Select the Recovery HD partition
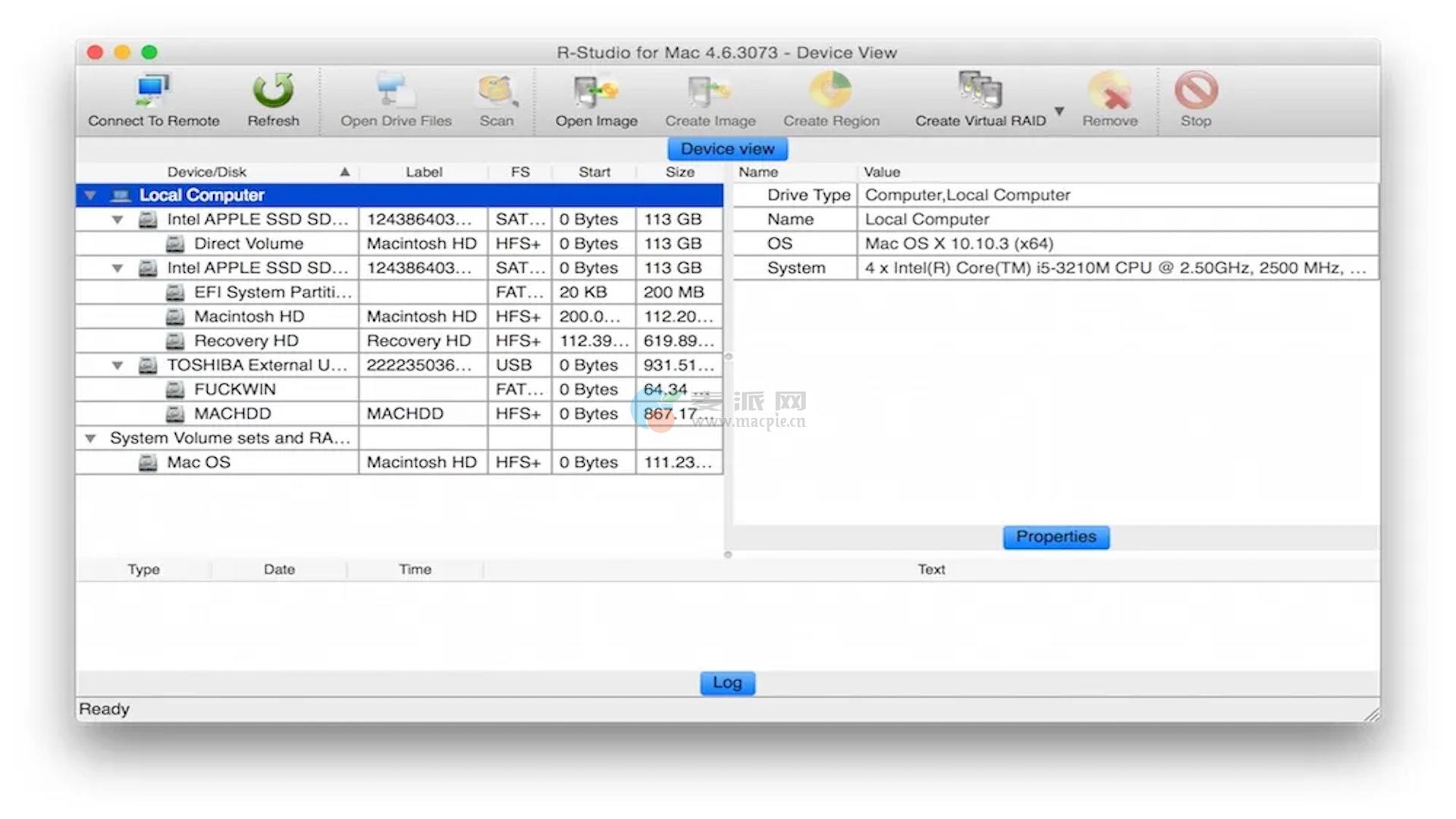The image size is (1456, 819). pyautogui.click(x=245, y=340)
